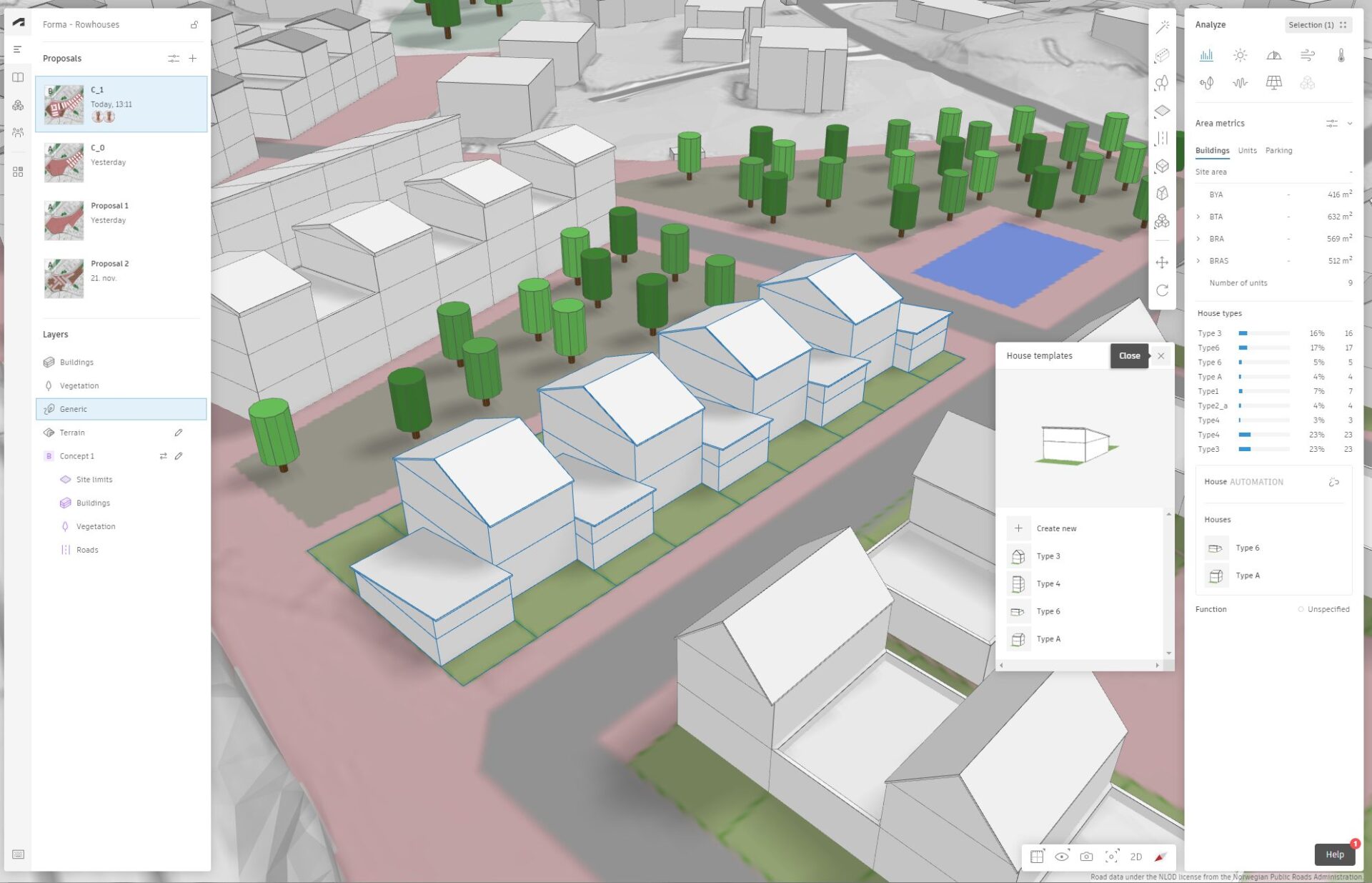This screenshot has height=883, width=1372.
Task: Click Create new in House templates
Action: (x=1055, y=528)
